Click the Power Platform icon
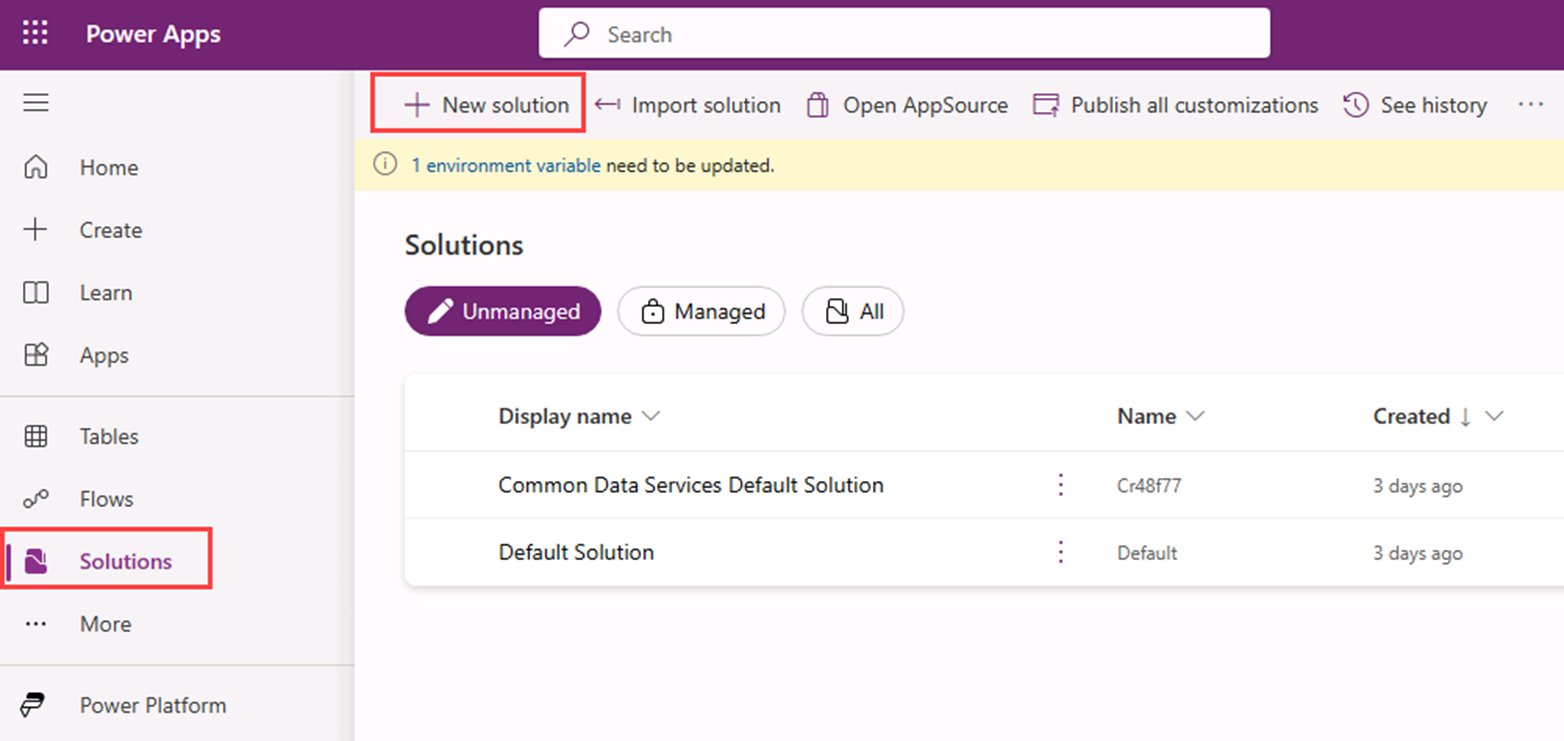 (33, 705)
